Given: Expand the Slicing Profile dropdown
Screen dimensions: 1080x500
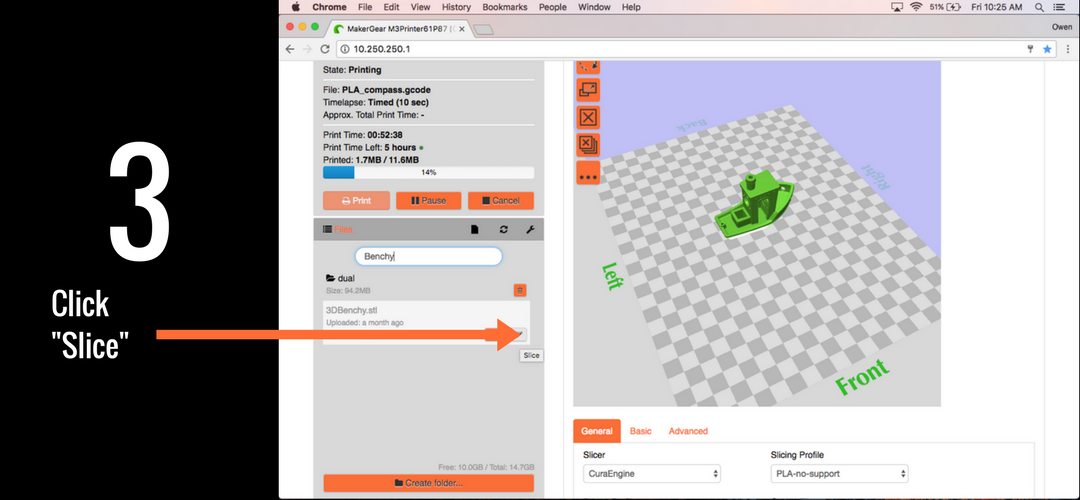Looking at the screenshot, I should pos(840,473).
